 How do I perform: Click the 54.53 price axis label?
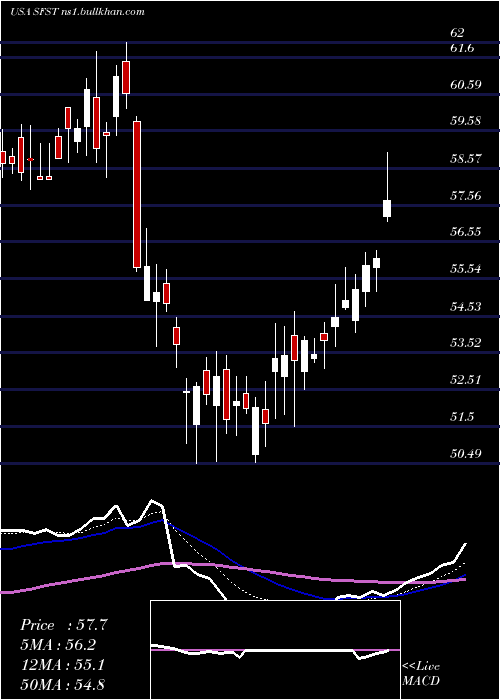click(x=466, y=306)
